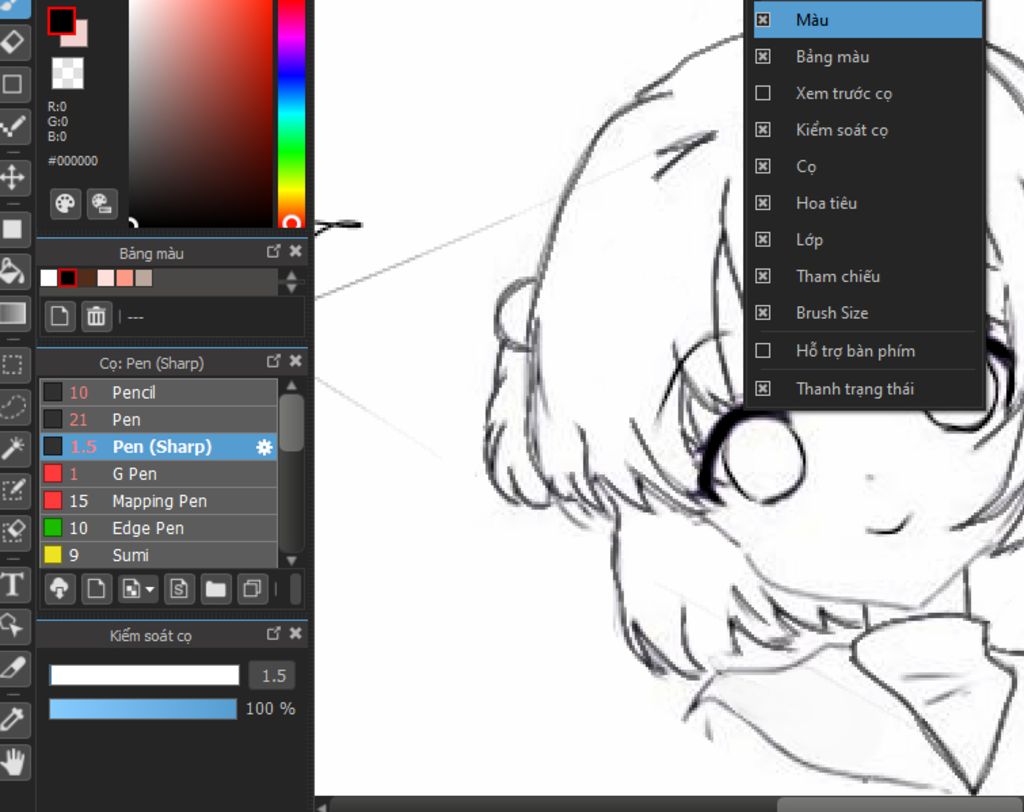The height and width of the screenshot is (812, 1024).
Task: Select the Move tool
Action: point(13,178)
